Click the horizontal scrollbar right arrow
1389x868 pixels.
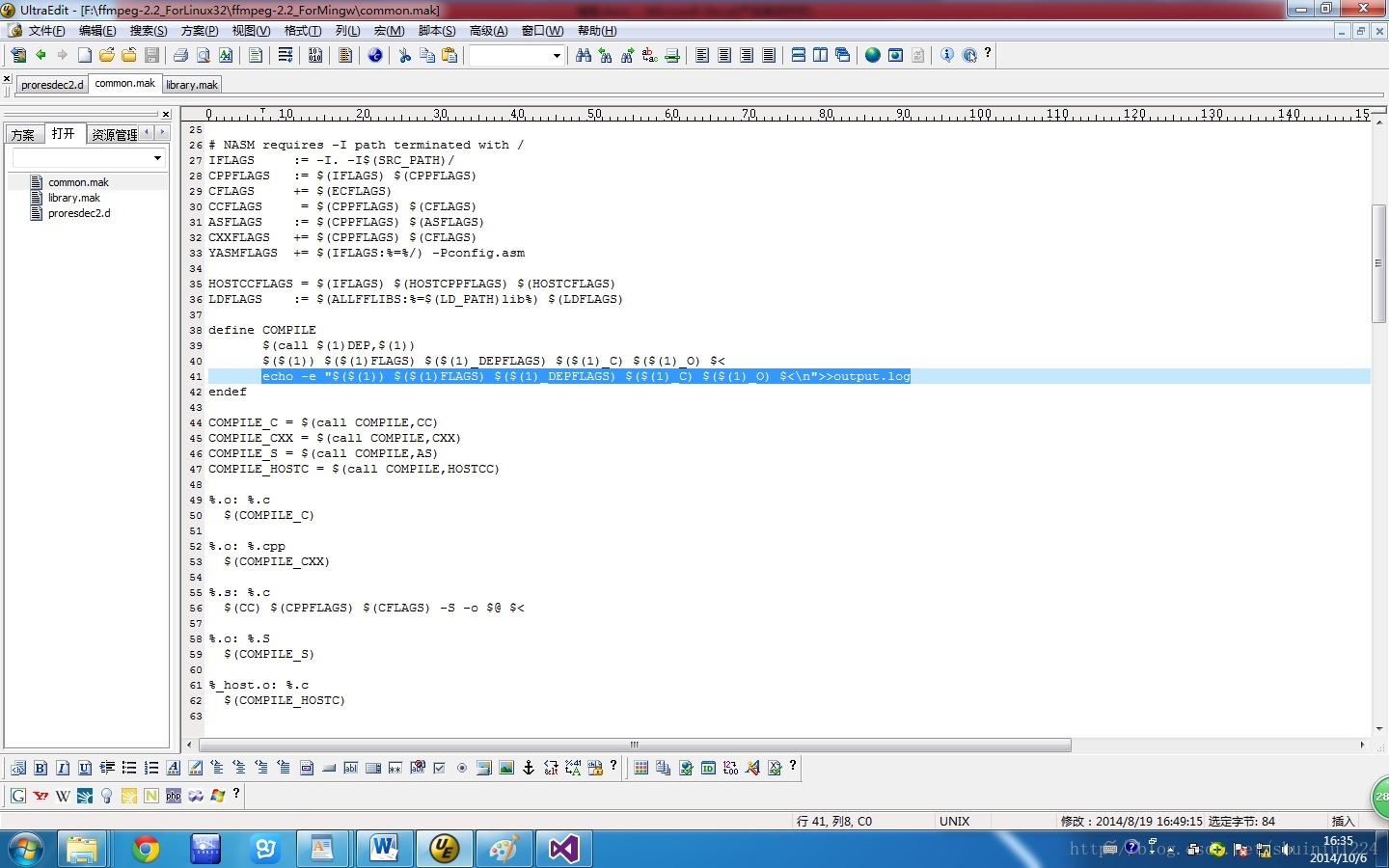pyautogui.click(x=1362, y=745)
